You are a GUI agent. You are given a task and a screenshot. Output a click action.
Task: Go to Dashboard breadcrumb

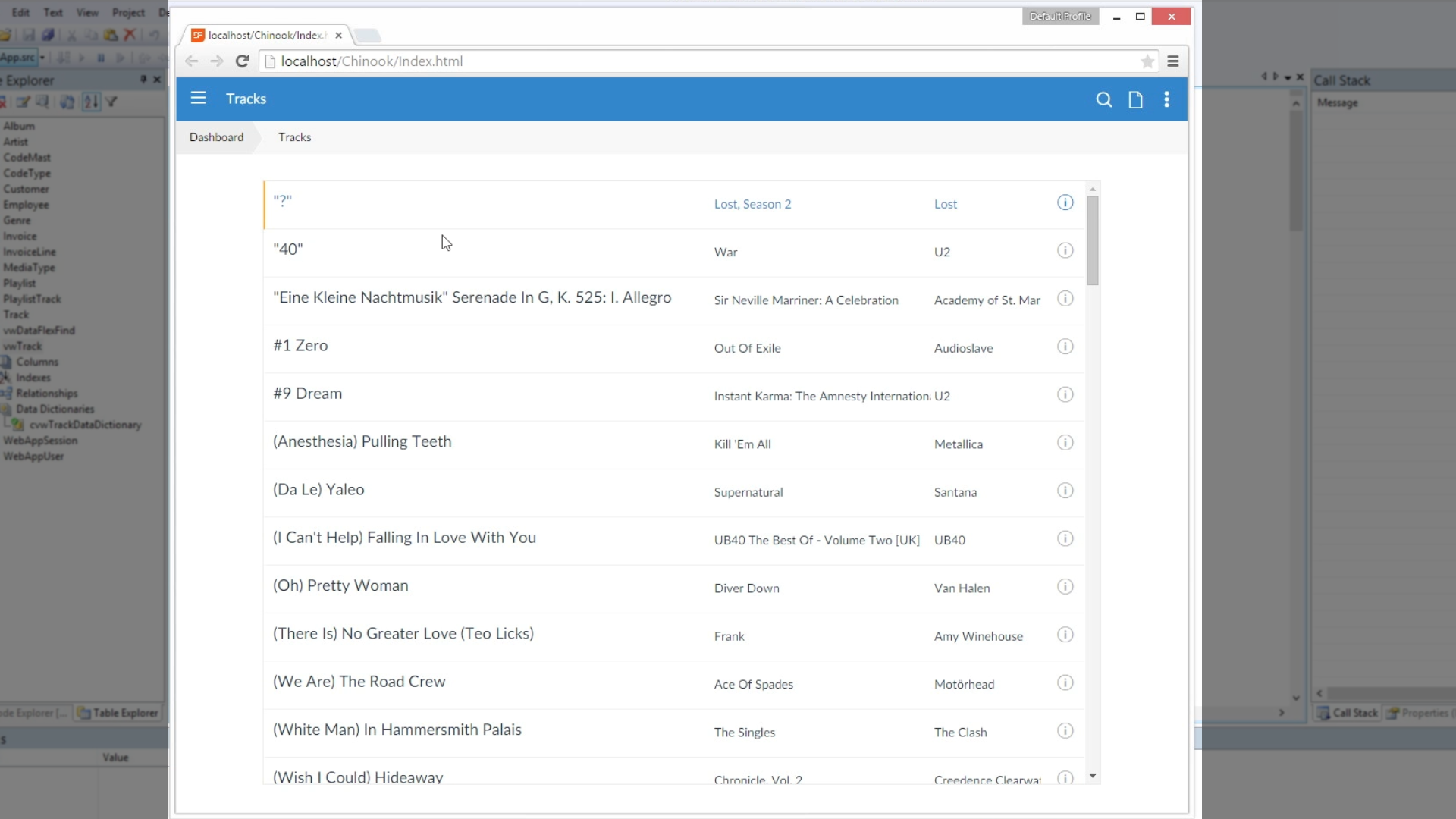coord(216,137)
